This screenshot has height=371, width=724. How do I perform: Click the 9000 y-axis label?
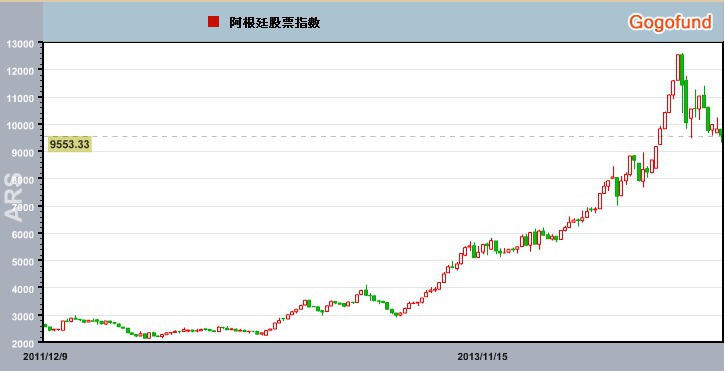click(x=23, y=153)
